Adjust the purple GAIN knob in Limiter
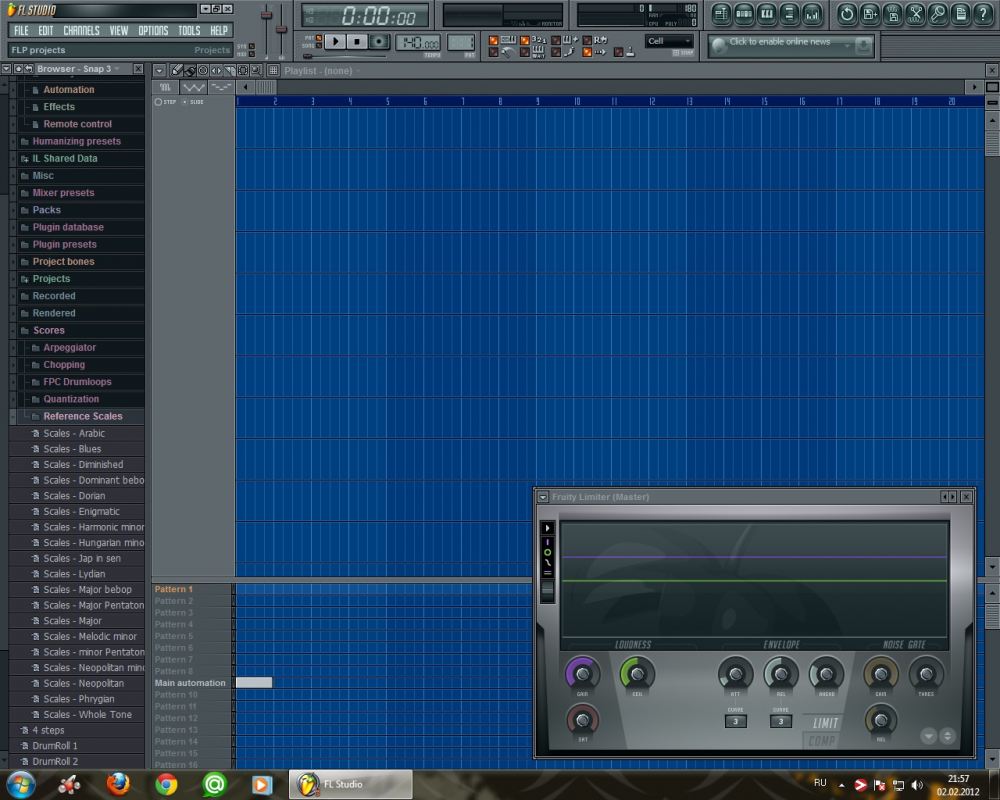 coord(582,674)
